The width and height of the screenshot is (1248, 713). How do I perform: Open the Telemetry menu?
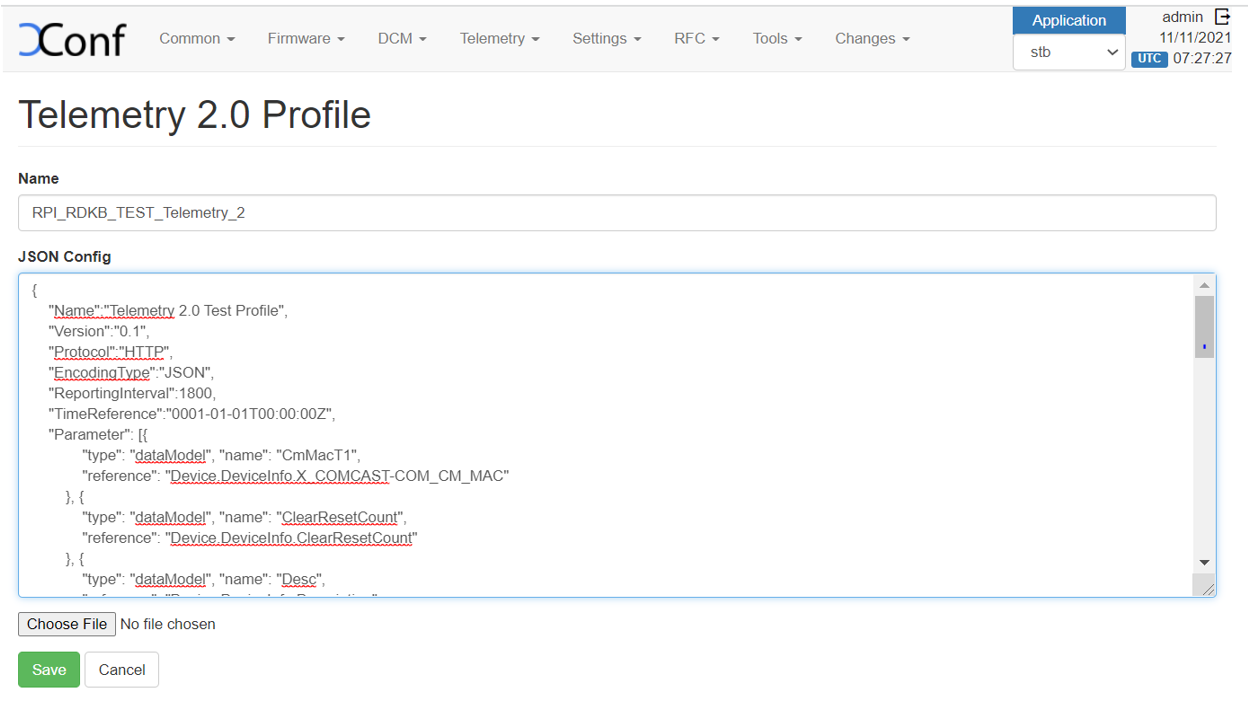[499, 39]
